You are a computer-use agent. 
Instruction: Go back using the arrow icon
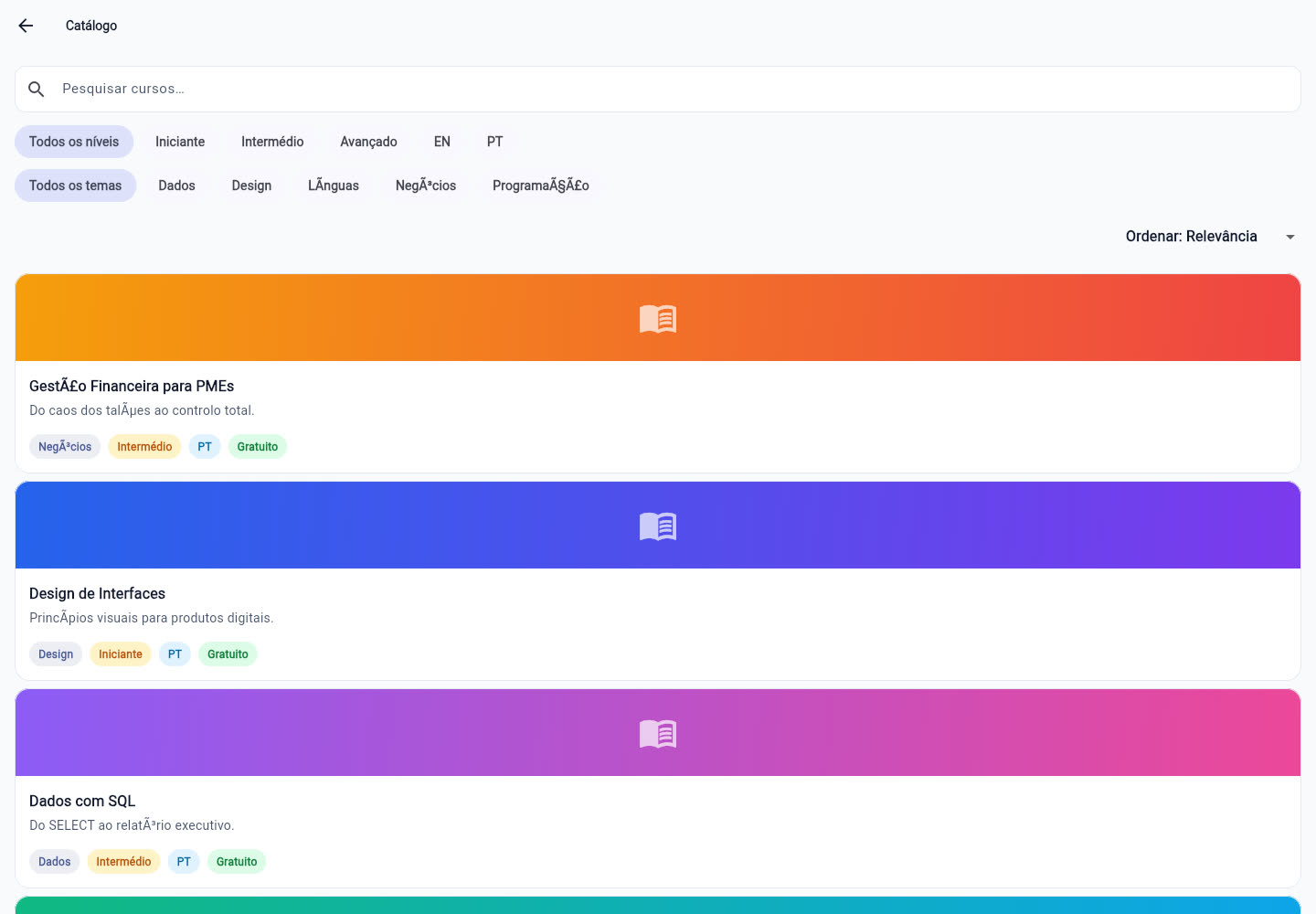tap(26, 26)
